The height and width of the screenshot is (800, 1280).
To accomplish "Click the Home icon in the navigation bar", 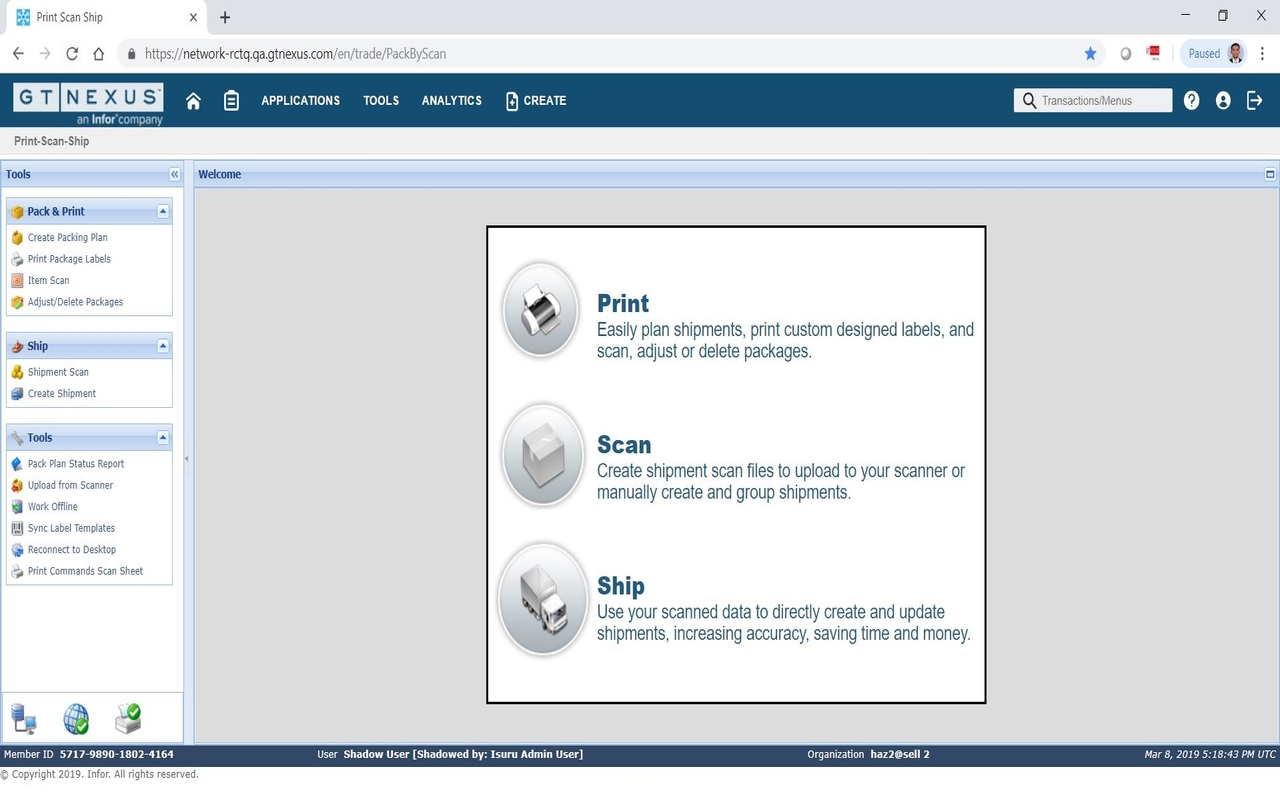I will point(193,100).
